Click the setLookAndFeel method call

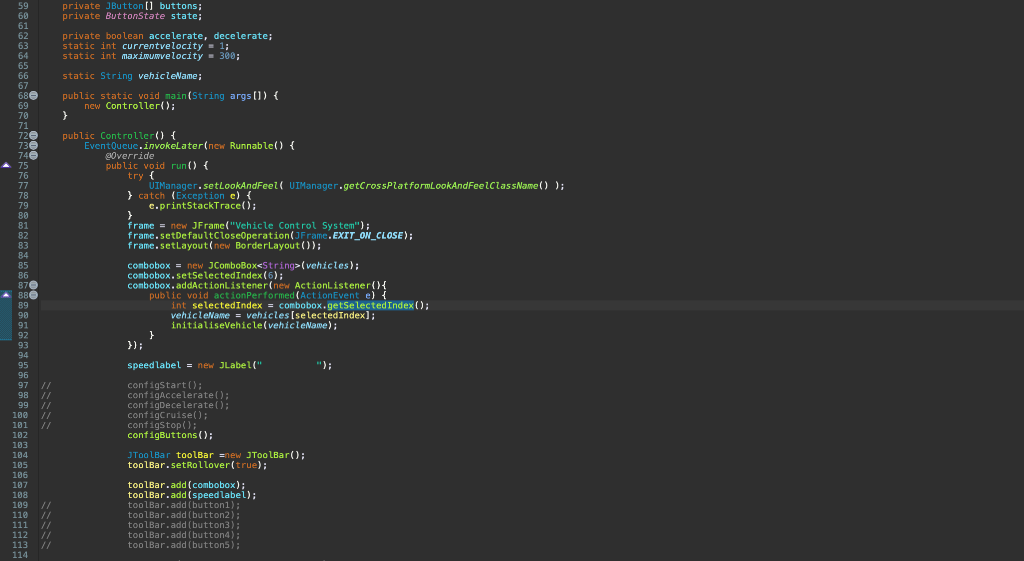pyautogui.click(x=240, y=185)
